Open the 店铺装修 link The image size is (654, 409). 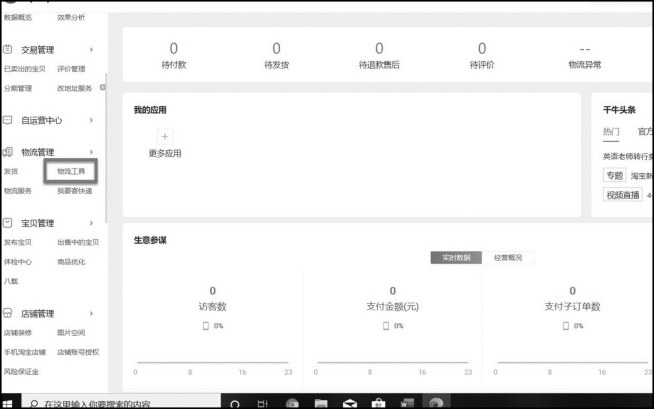(x=18, y=333)
